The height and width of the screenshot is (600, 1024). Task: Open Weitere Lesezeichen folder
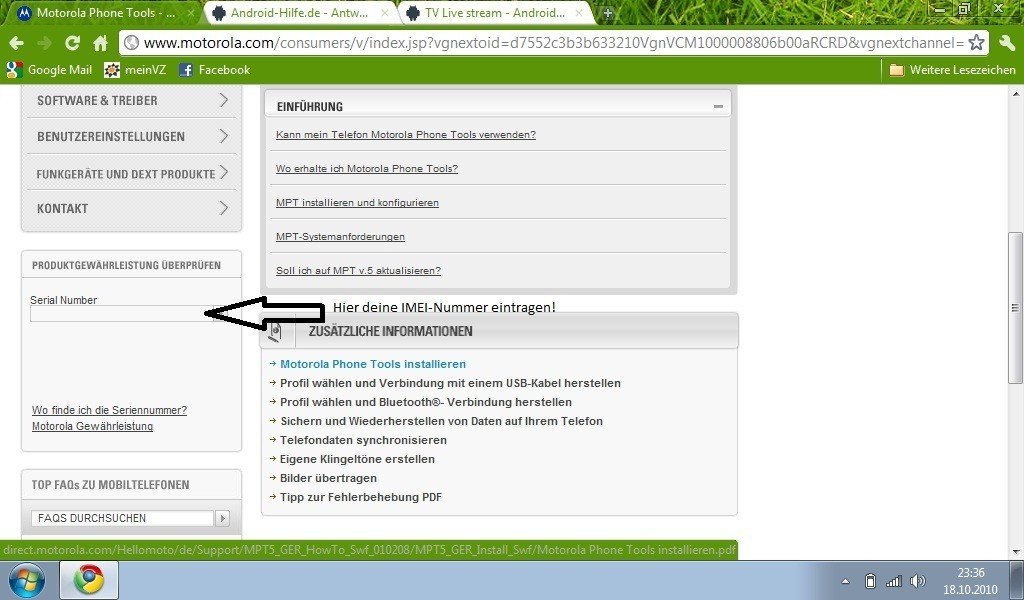[x=952, y=70]
